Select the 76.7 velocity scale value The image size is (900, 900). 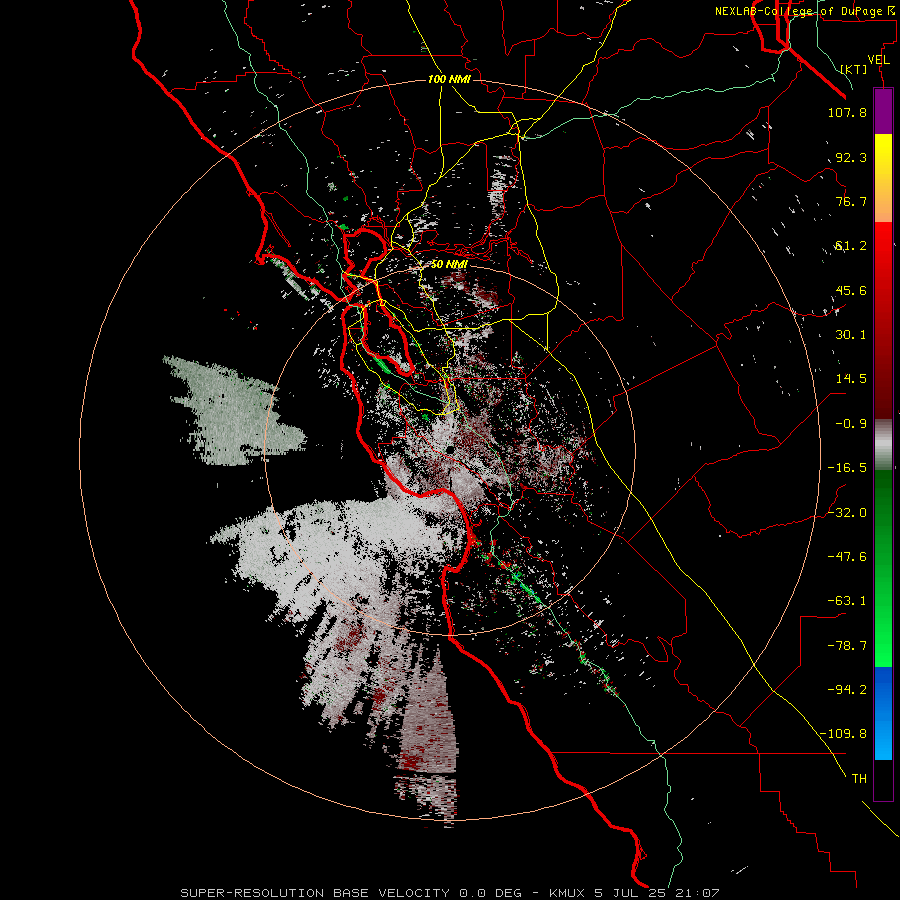pyautogui.click(x=851, y=201)
